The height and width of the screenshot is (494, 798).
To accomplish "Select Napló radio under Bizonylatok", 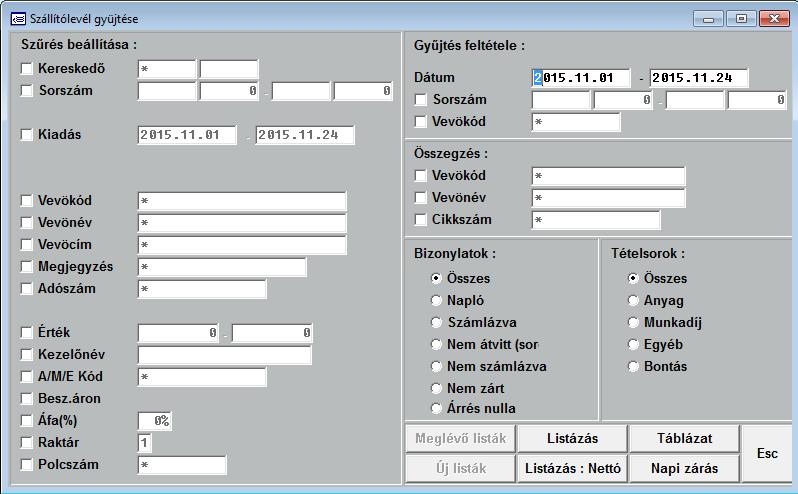I will (x=436, y=301).
